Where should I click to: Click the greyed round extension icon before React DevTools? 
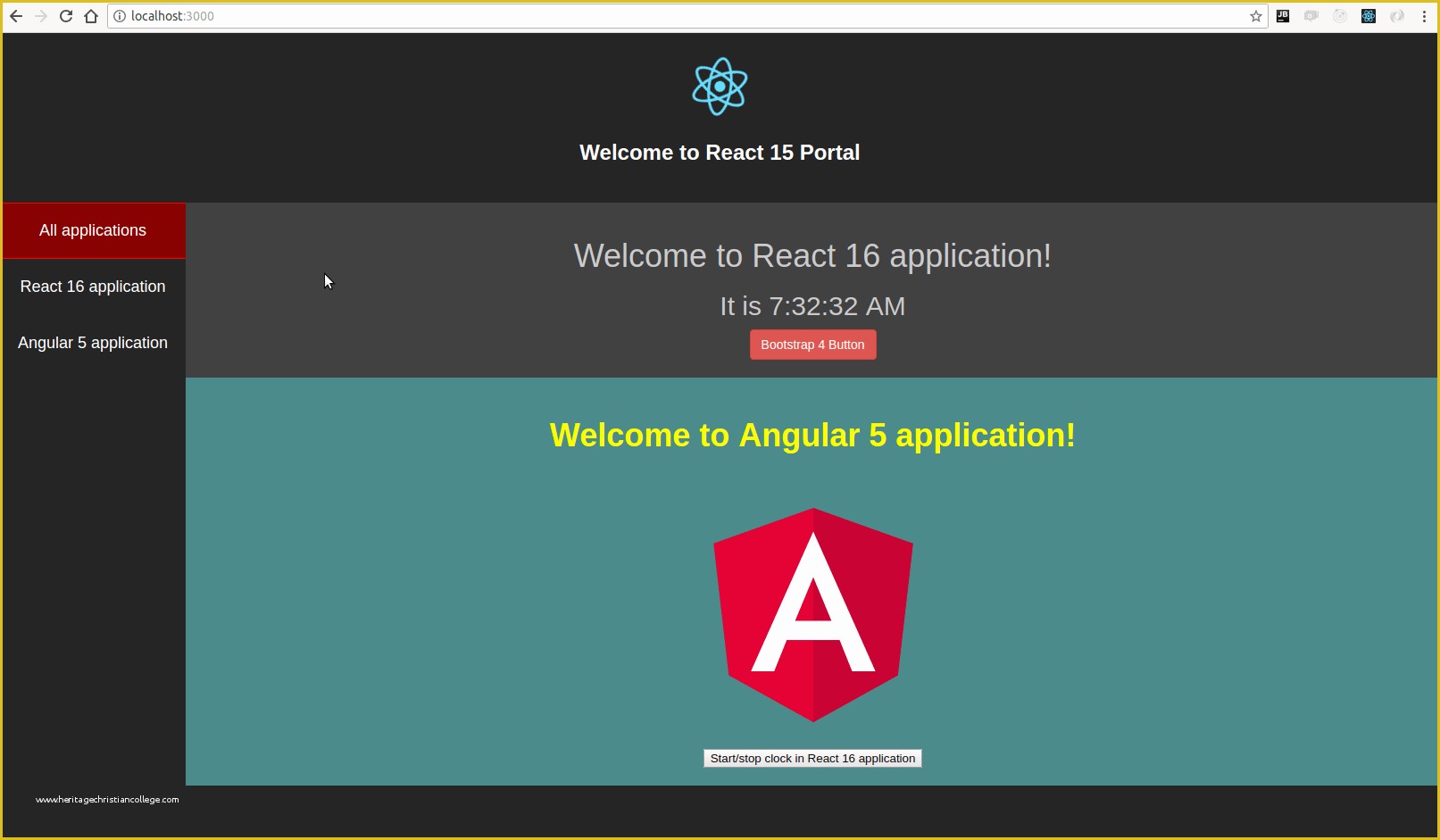[x=1340, y=16]
